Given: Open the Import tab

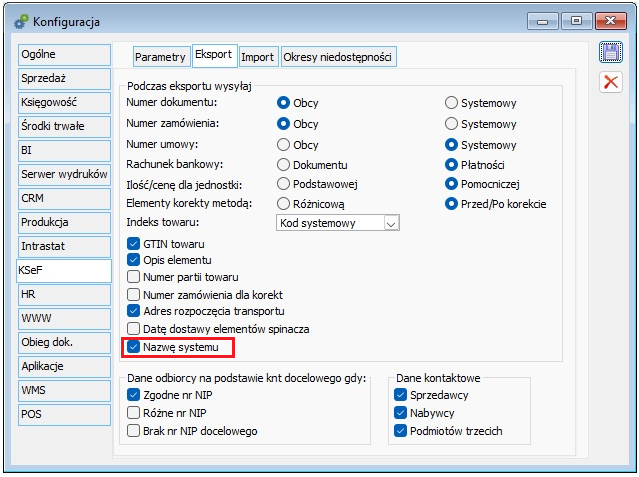Looking at the screenshot, I should click(258, 57).
